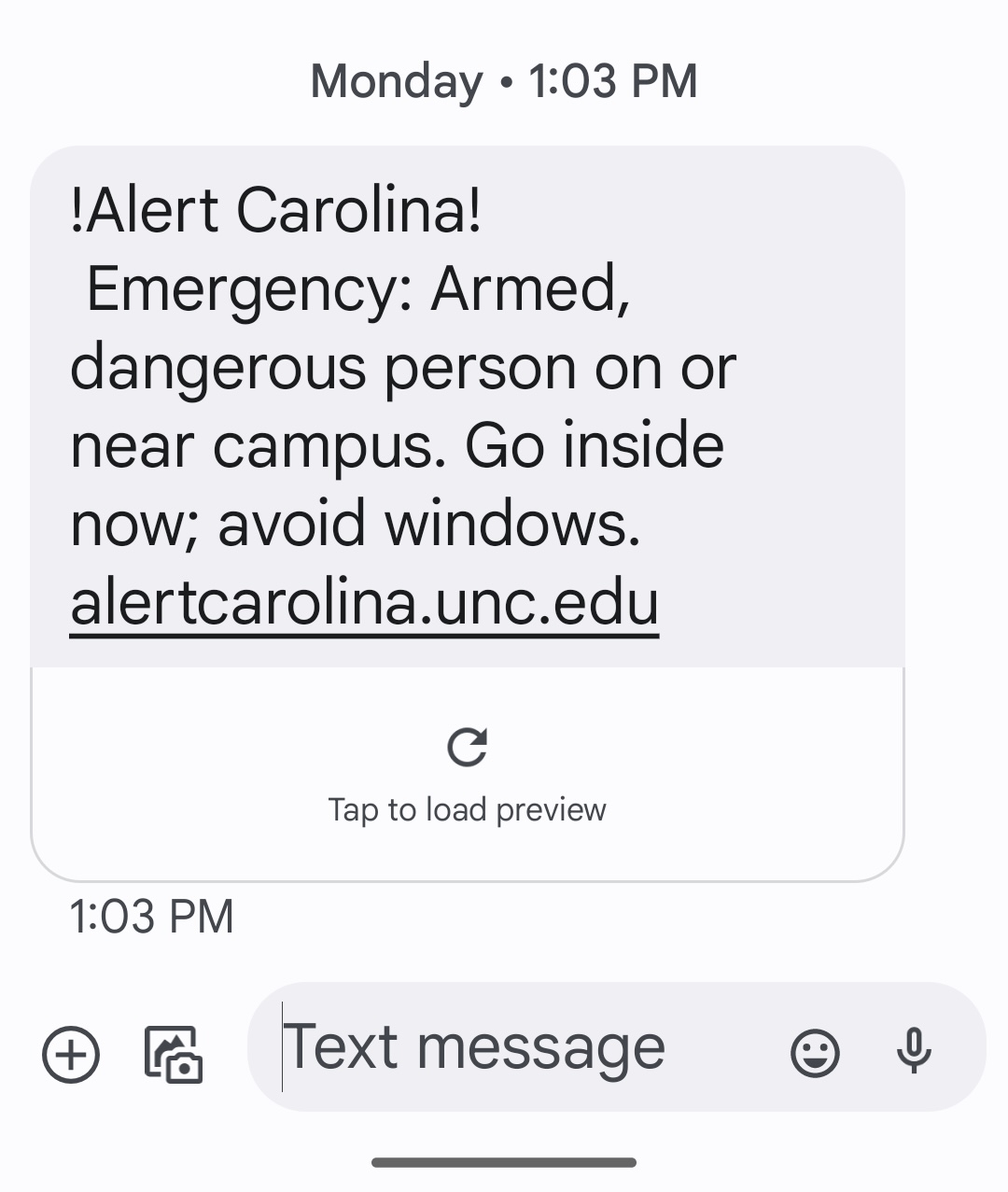Tap the 'now; avoid windows.' message line
This screenshot has width=1008, height=1192.
pos(356,524)
